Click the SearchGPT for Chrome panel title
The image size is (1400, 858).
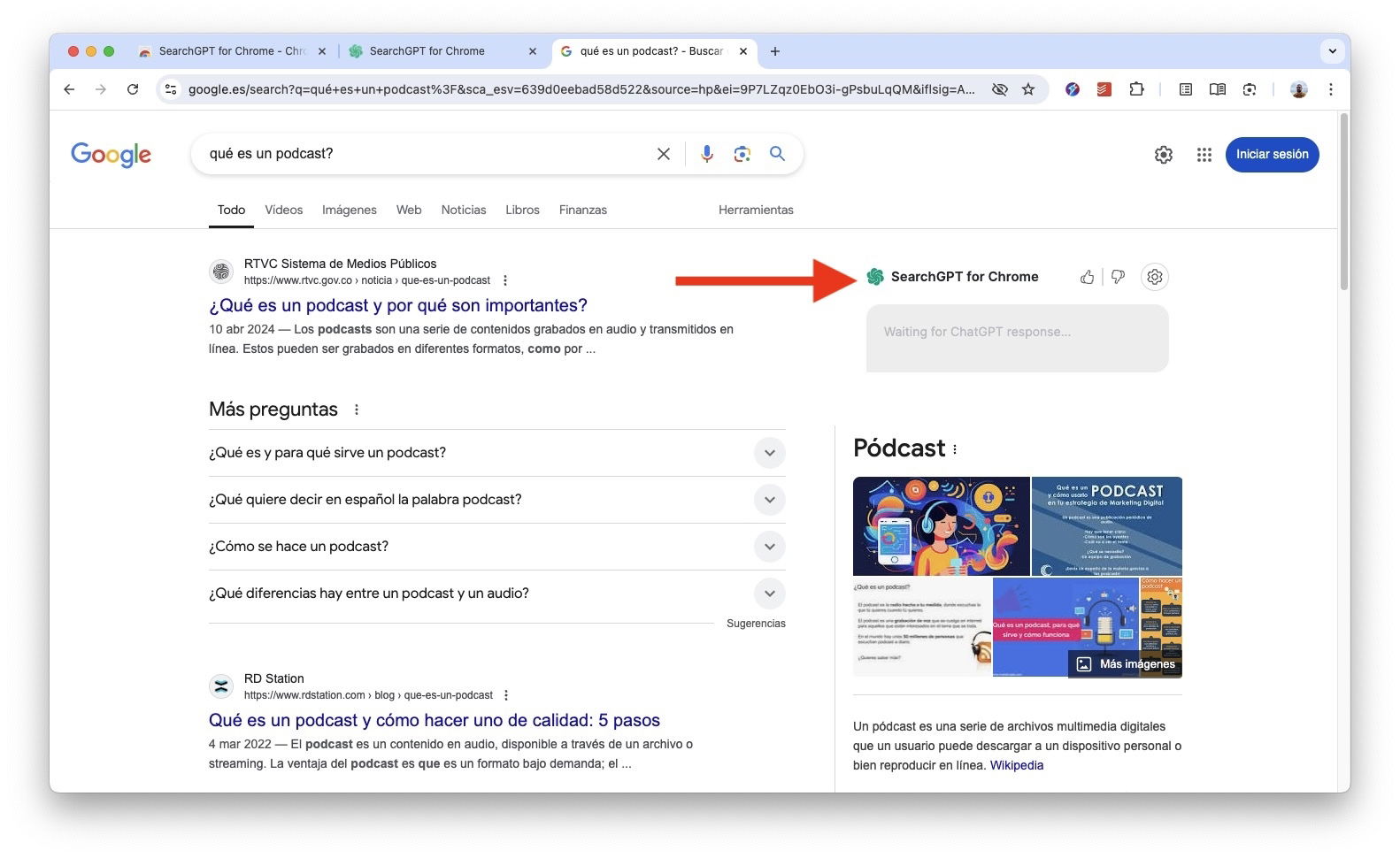(965, 277)
